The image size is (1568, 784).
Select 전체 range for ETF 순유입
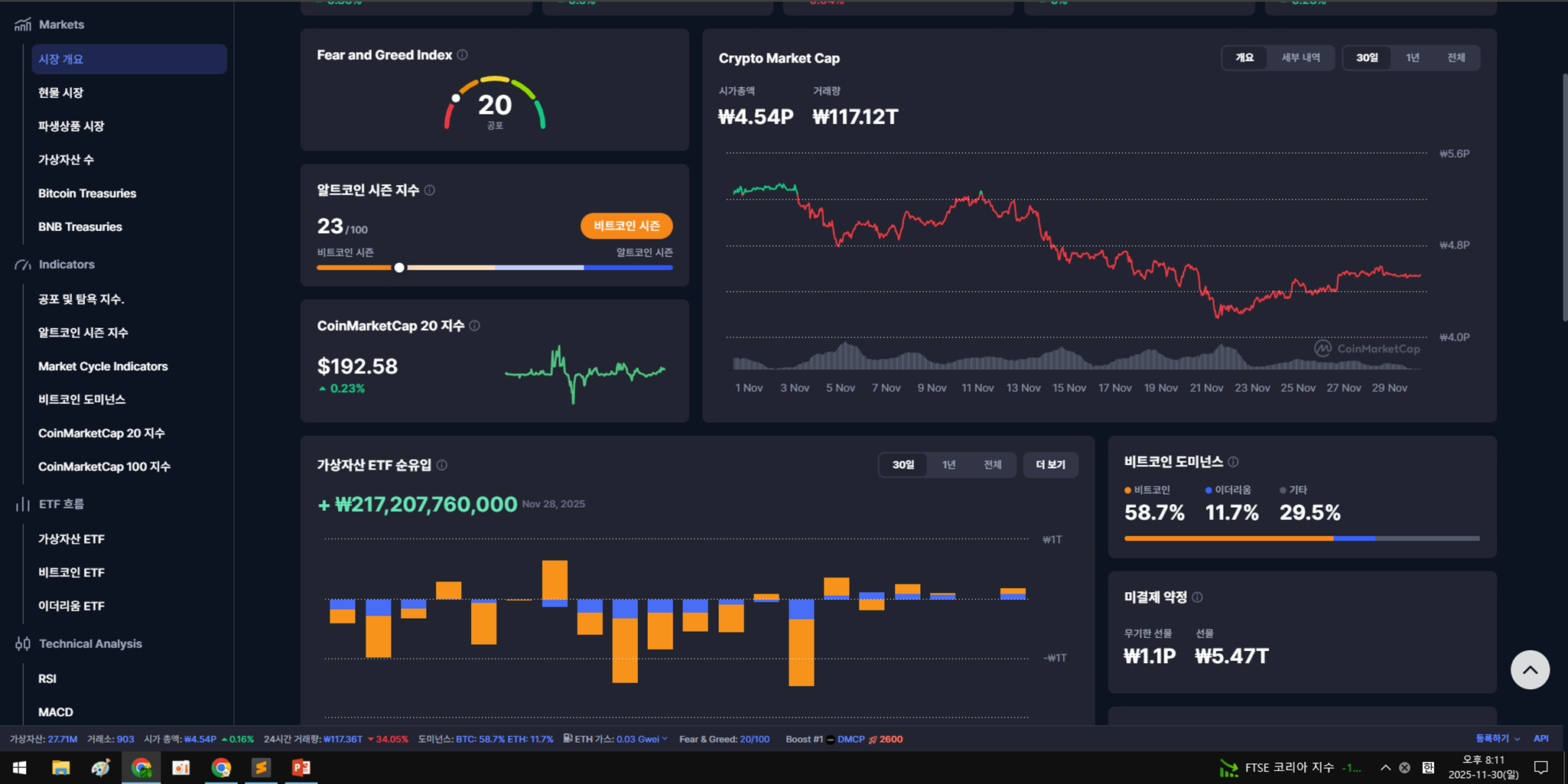992,465
